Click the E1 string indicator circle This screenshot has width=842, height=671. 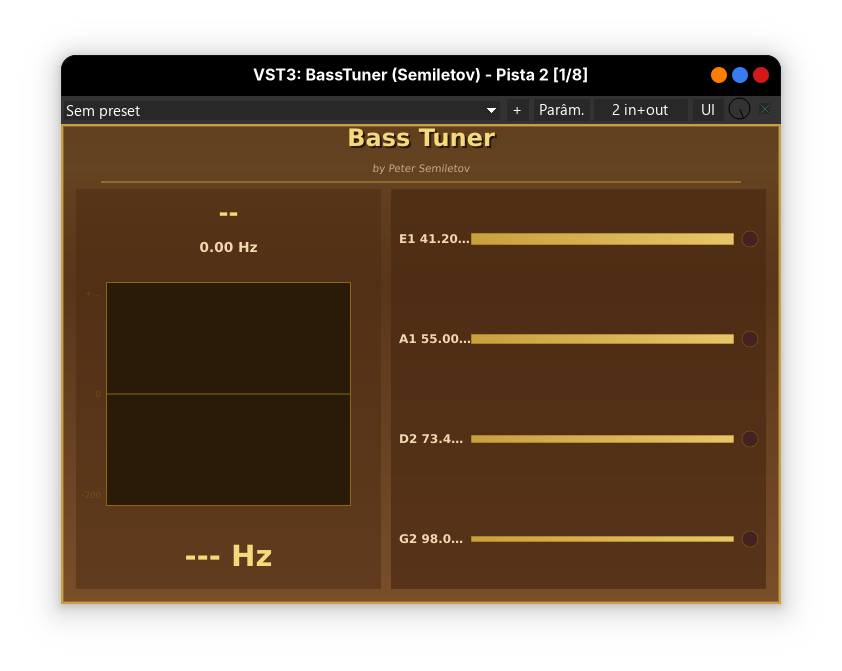click(x=750, y=239)
